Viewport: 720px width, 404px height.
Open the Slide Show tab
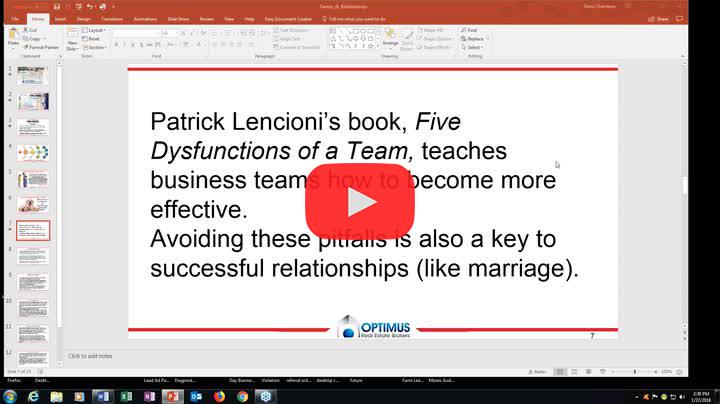coord(178,18)
